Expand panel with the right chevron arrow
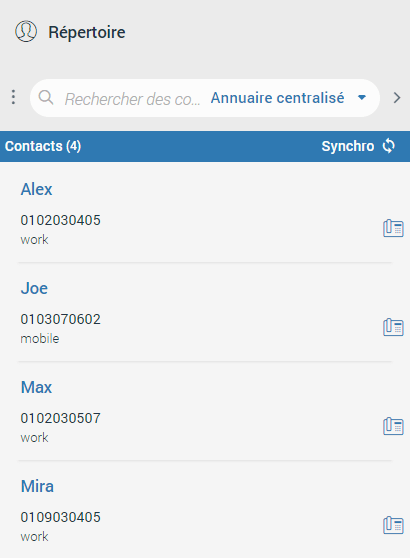This screenshot has width=410, height=558. [397, 98]
